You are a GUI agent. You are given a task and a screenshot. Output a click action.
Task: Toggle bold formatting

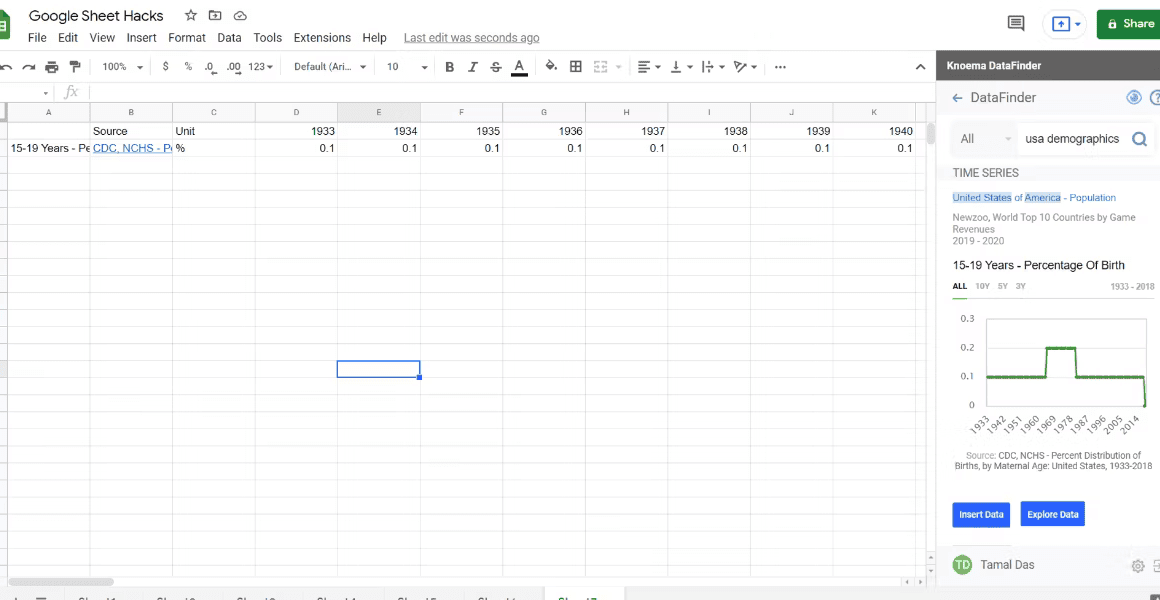[x=449, y=67]
